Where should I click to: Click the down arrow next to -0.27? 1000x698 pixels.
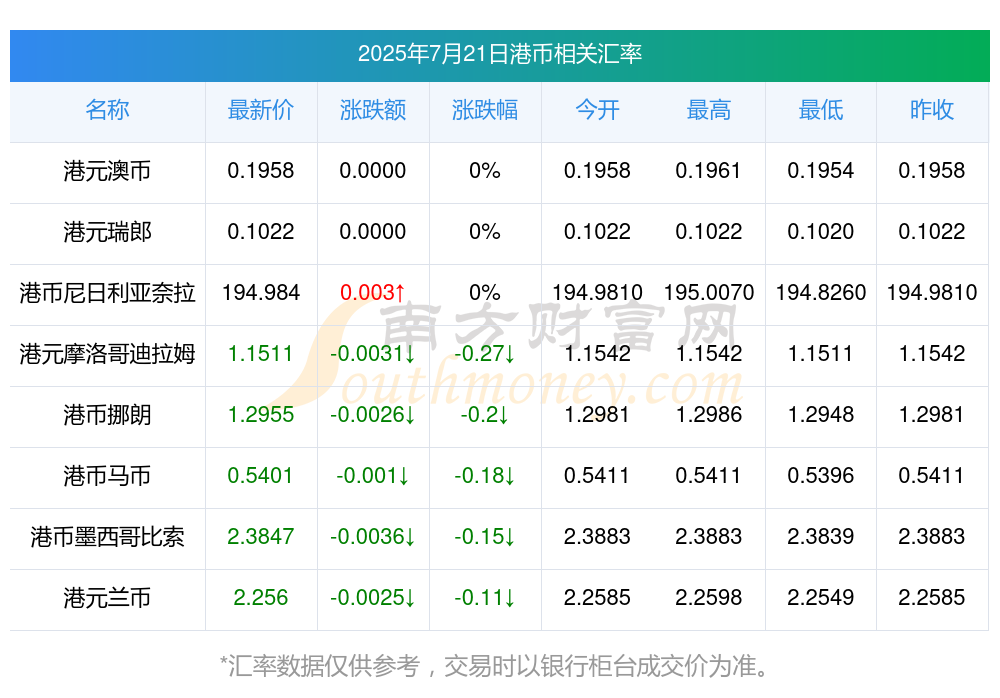(x=510, y=354)
